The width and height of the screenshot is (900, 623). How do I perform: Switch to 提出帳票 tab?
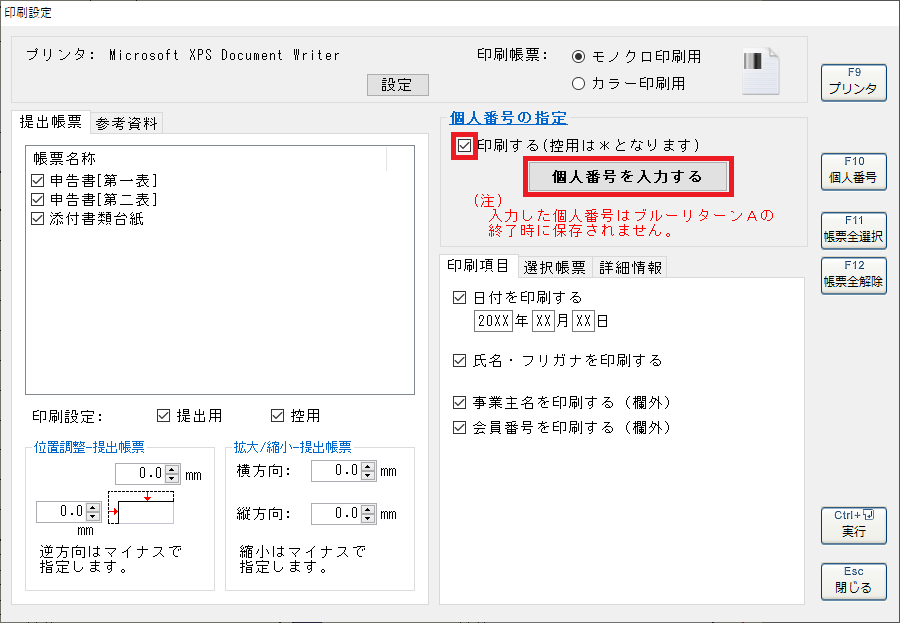coord(51,122)
